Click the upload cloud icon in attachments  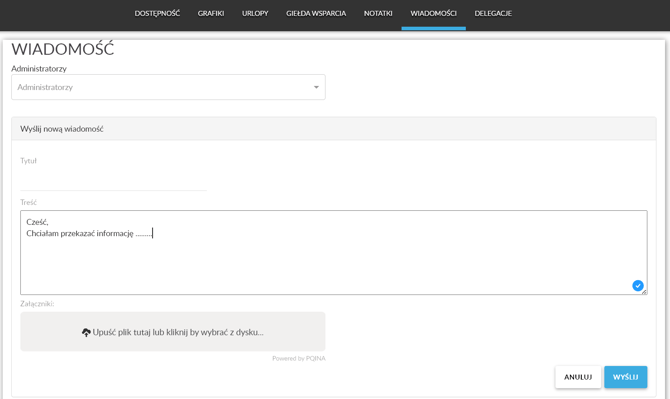point(86,332)
